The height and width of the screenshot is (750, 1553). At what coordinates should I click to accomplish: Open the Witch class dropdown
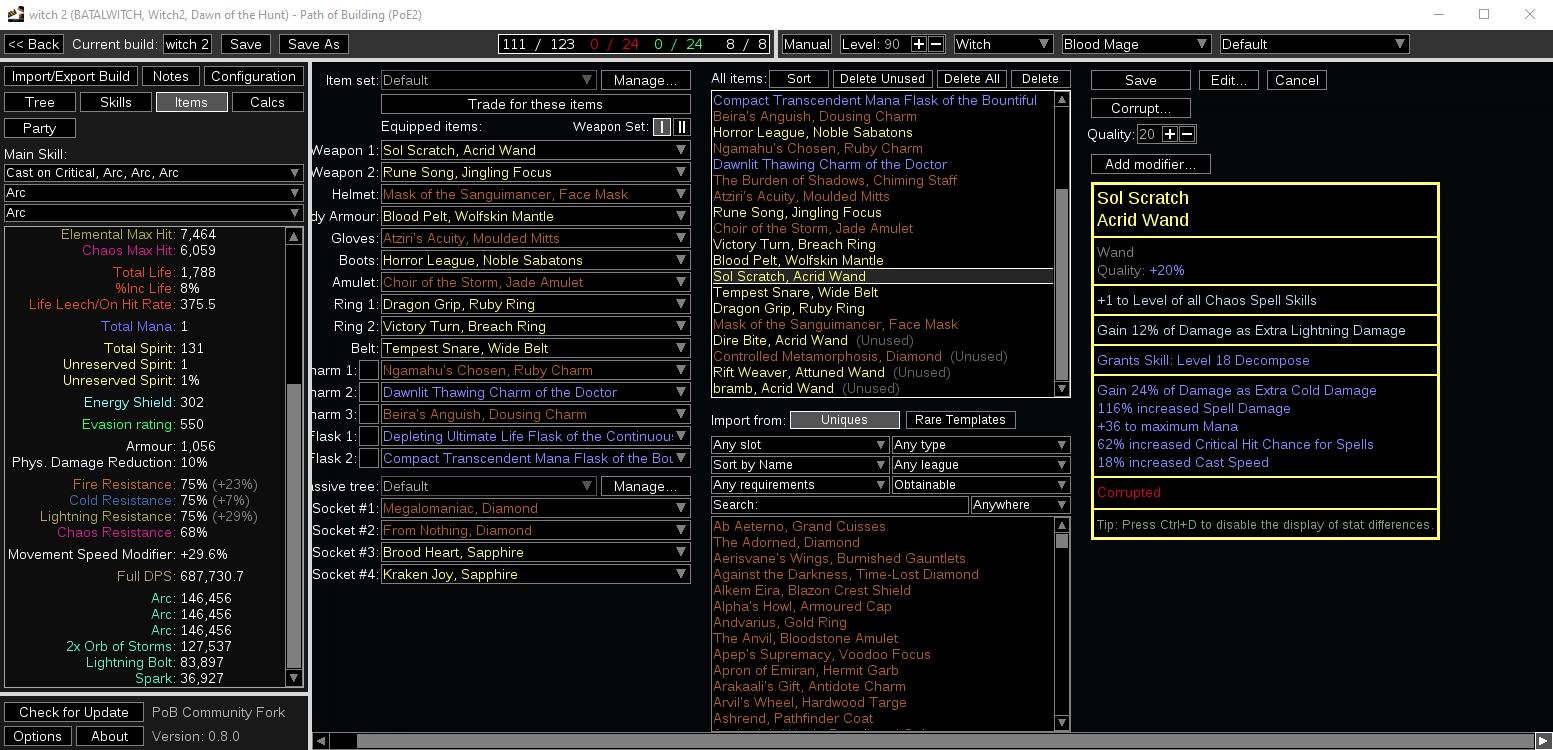(x=1003, y=44)
